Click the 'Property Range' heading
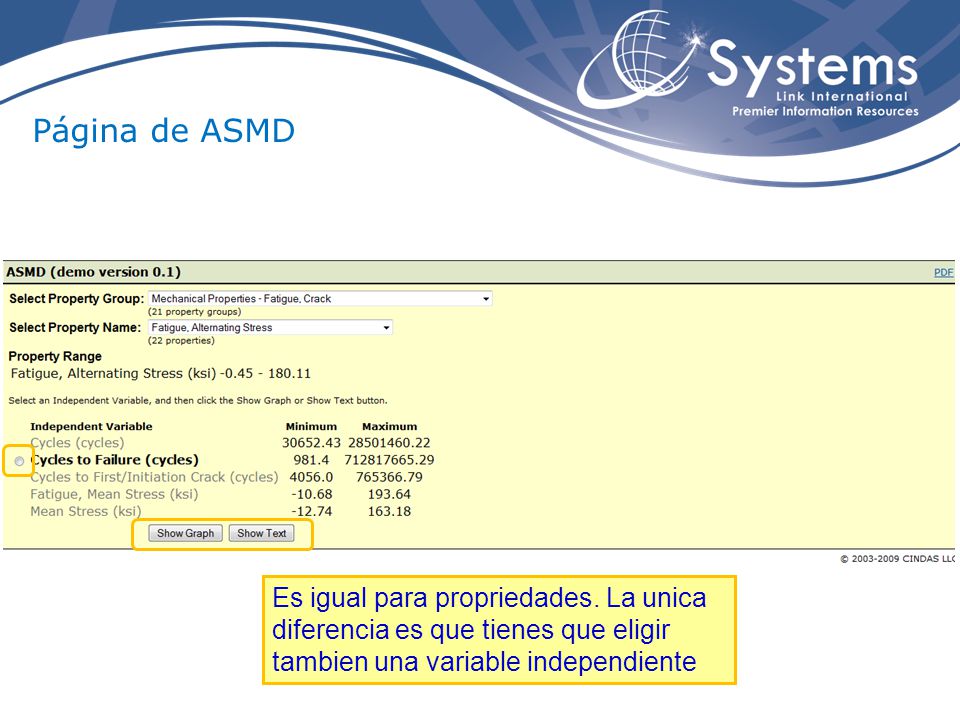Screen dimensions: 960x720 (55, 356)
